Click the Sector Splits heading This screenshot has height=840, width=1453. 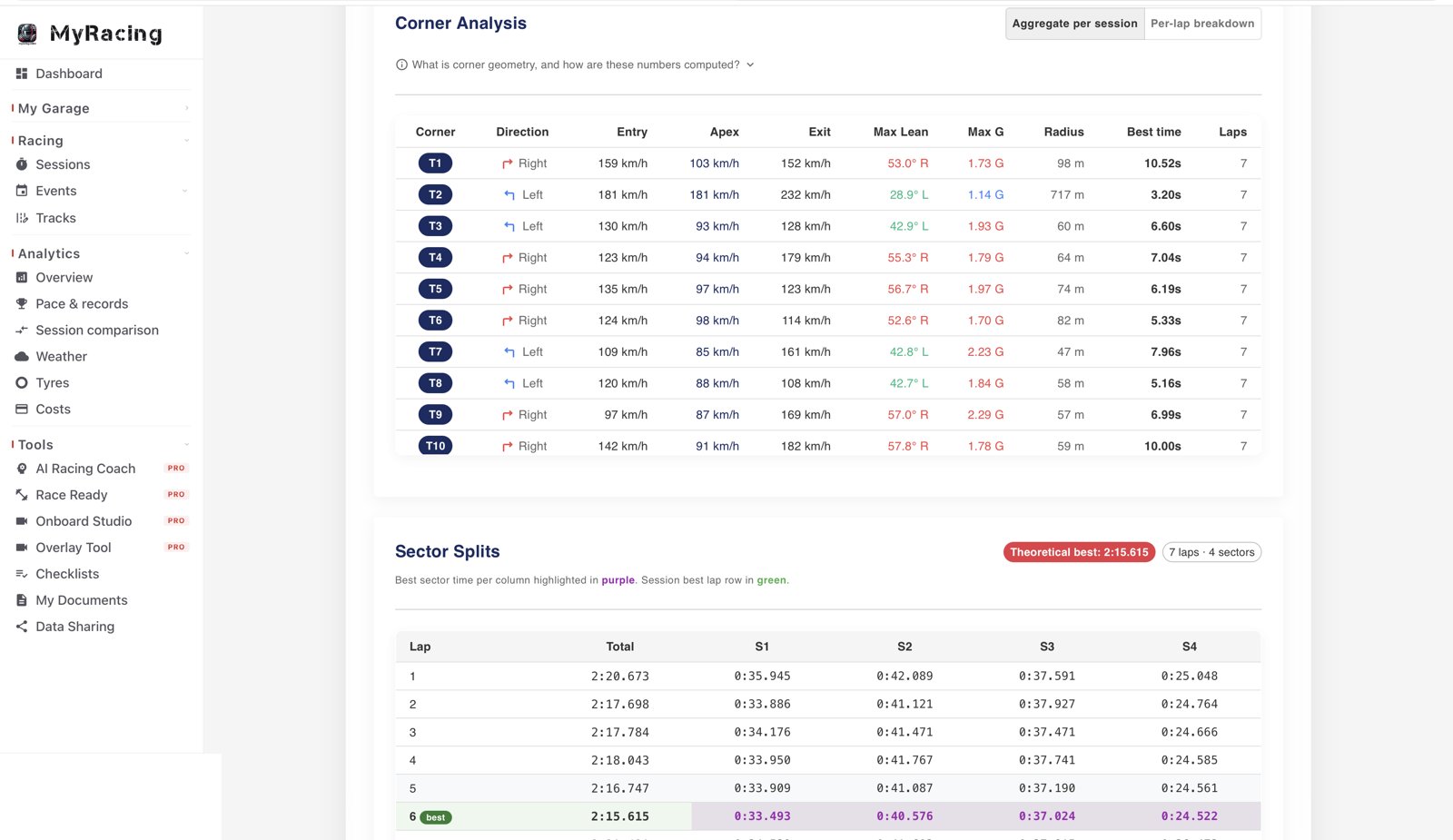[x=447, y=551]
